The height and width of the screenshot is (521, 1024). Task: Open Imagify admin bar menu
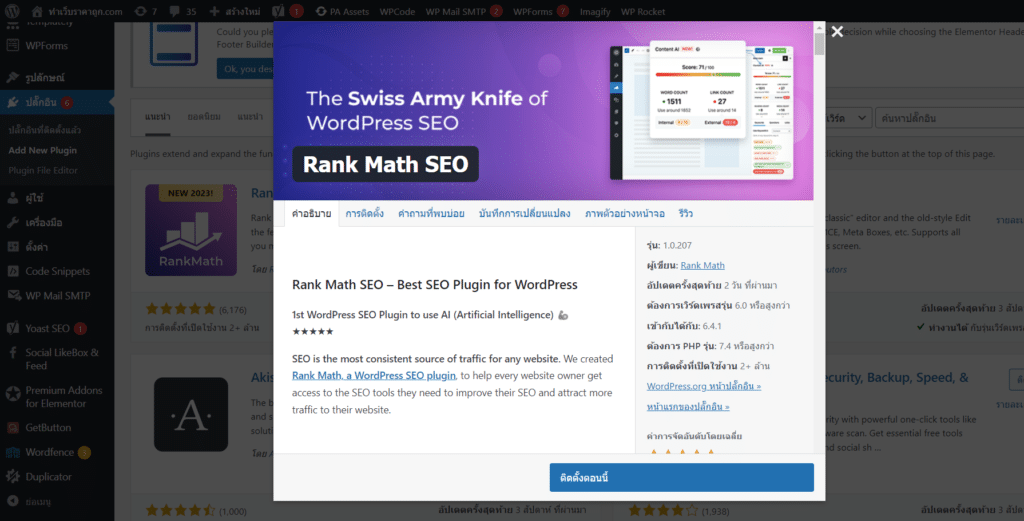(595, 11)
